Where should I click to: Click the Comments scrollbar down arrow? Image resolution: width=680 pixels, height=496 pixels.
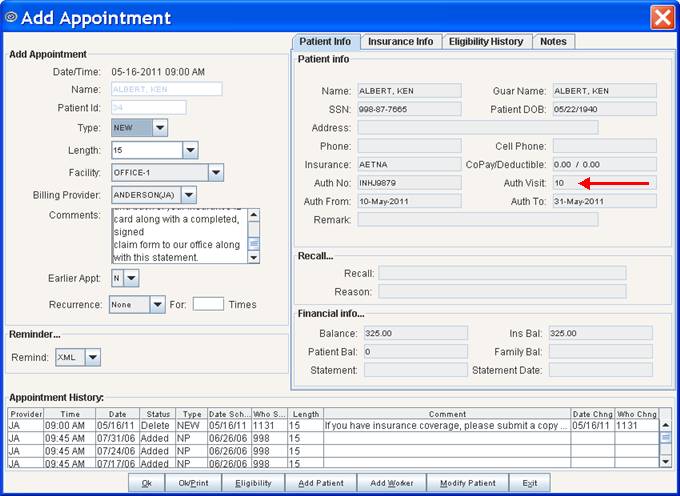[x=254, y=258]
